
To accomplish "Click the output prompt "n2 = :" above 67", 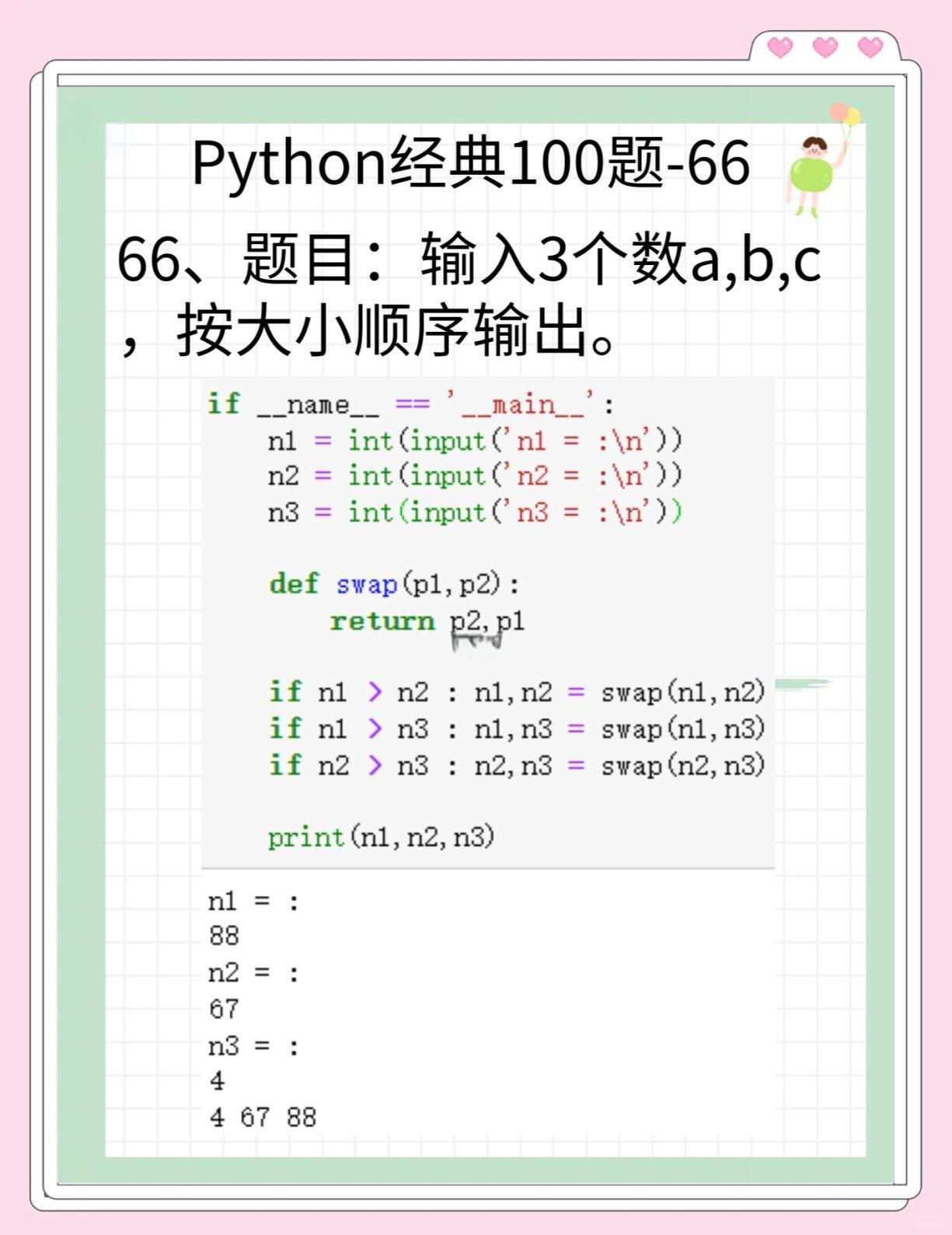I will point(253,973).
